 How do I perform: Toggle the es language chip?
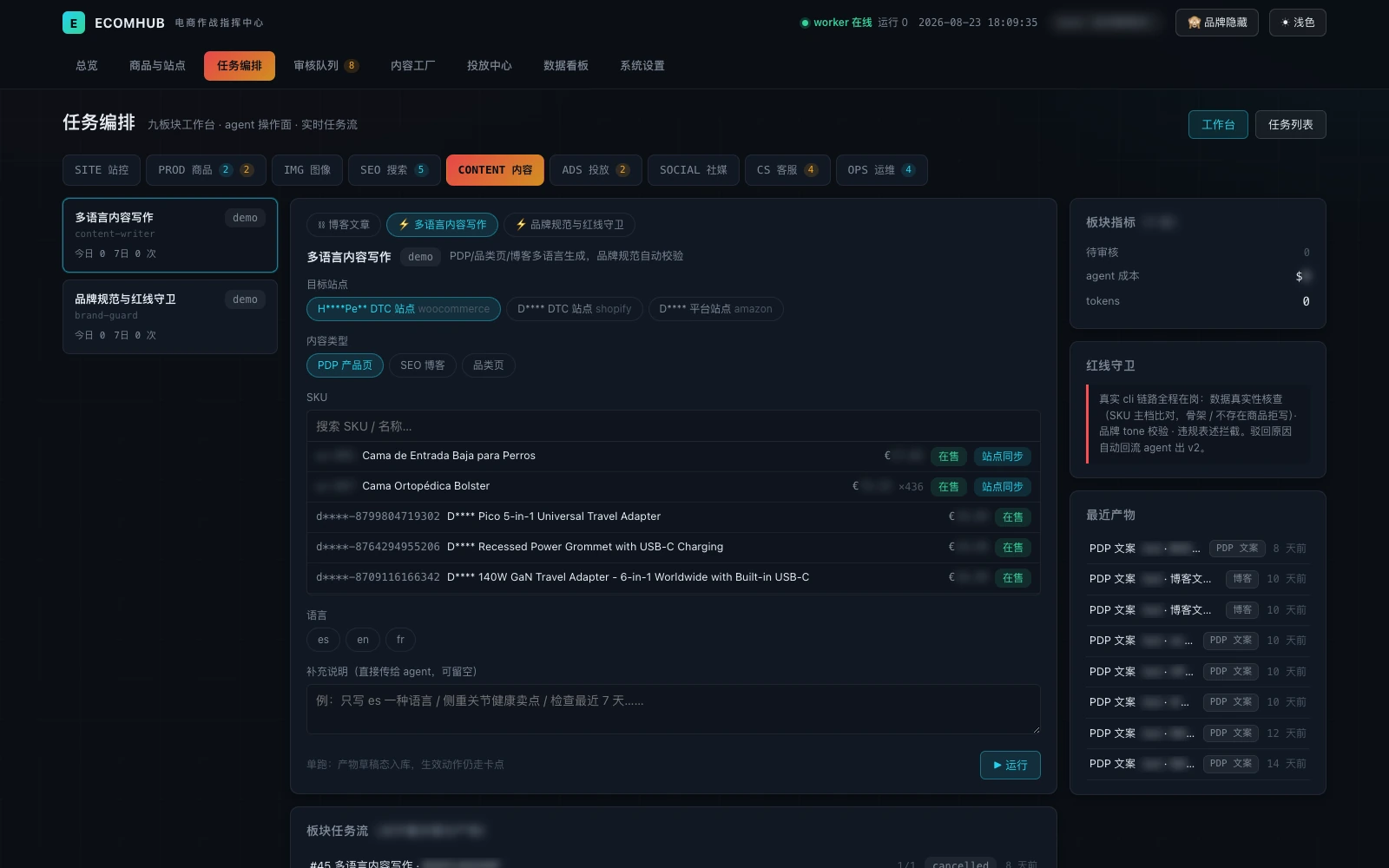[x=323, y=640]
